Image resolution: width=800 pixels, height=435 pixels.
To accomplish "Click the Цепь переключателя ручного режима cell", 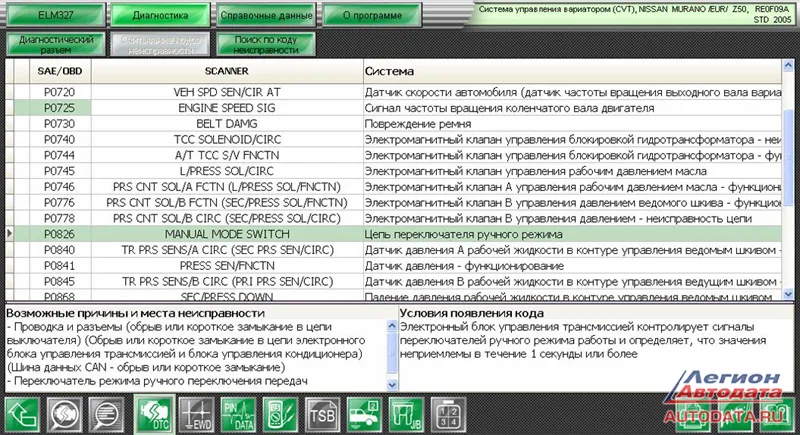I will 572,235.
